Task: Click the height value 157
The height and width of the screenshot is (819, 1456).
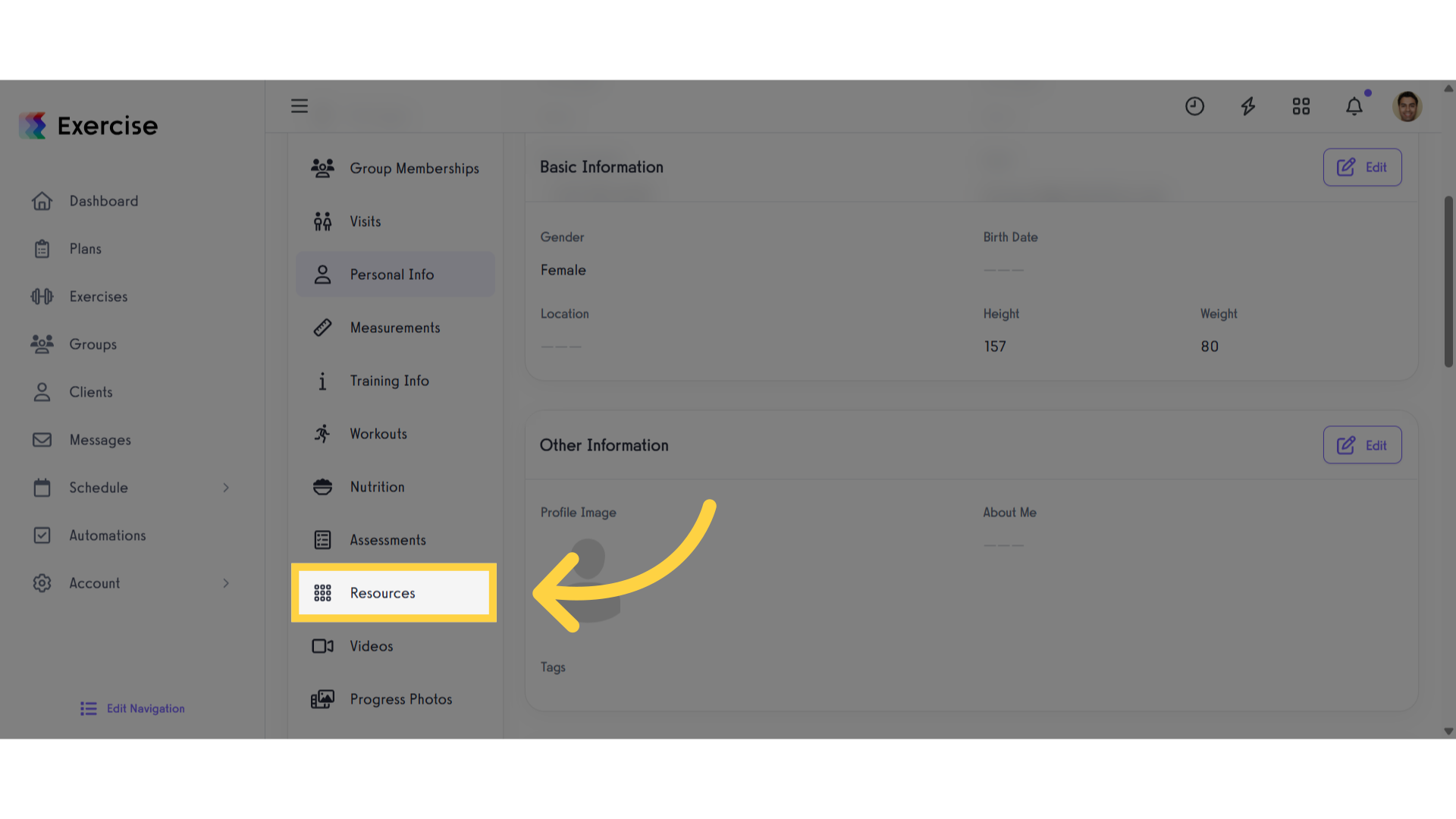Action: click(995, 347)
